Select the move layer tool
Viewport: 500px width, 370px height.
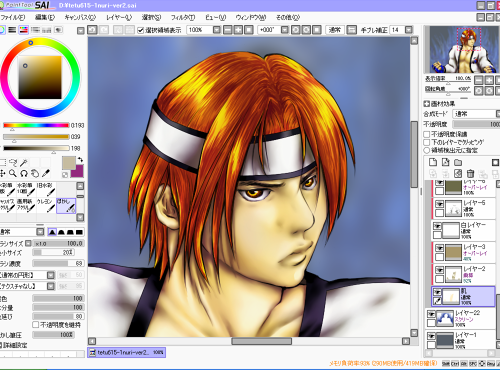click(3, 173)
